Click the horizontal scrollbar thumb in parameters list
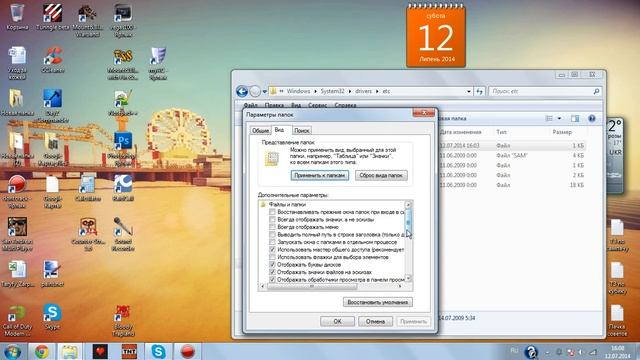 coord(312,287)
